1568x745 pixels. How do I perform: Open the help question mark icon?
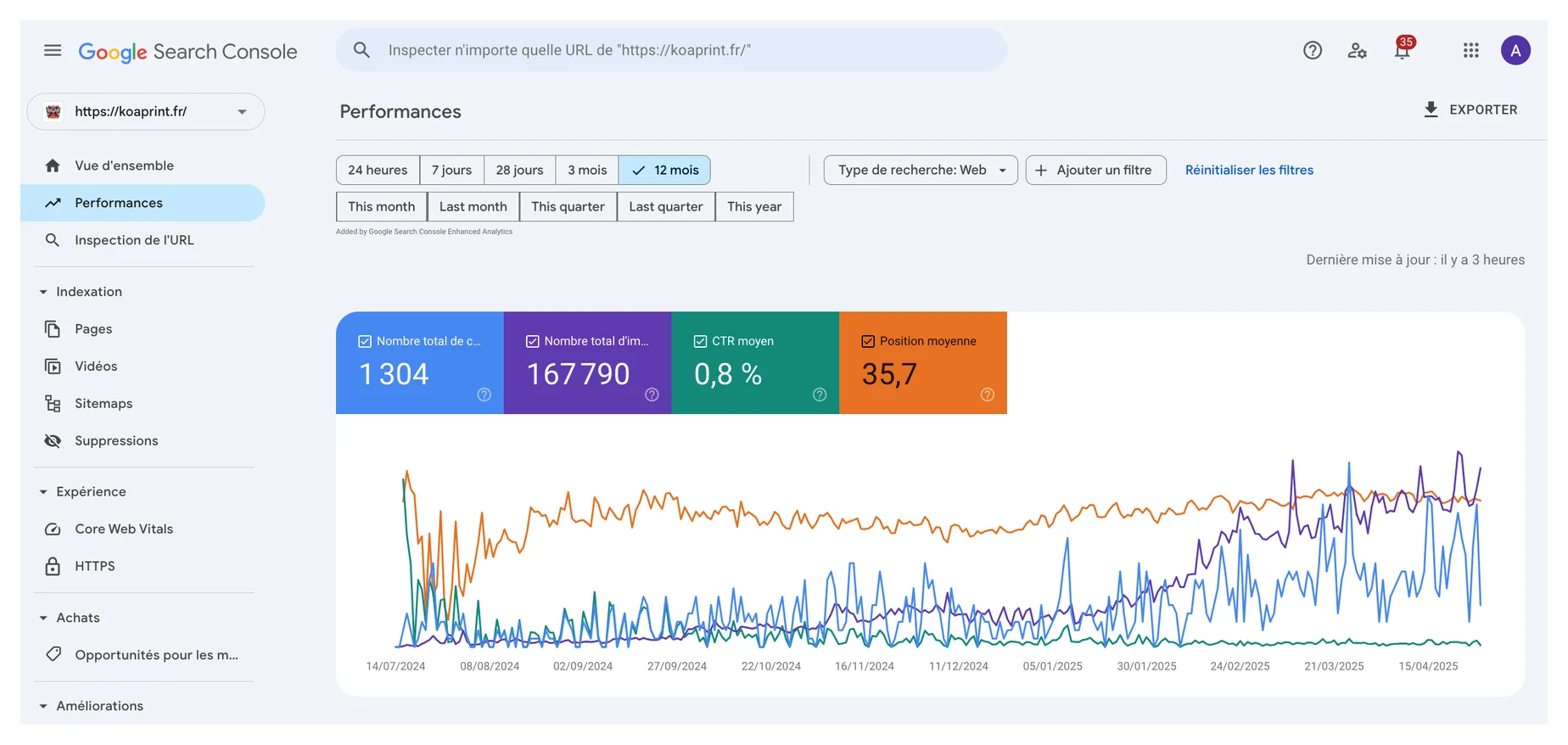1313,50
